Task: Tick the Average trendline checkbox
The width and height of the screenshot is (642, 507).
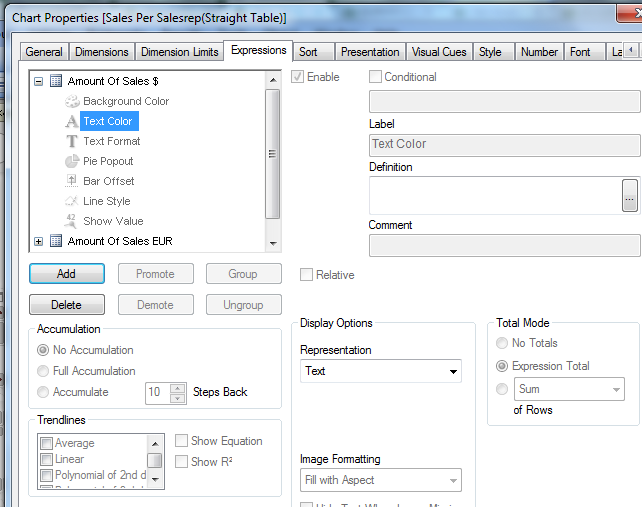Action: [46, 443]
